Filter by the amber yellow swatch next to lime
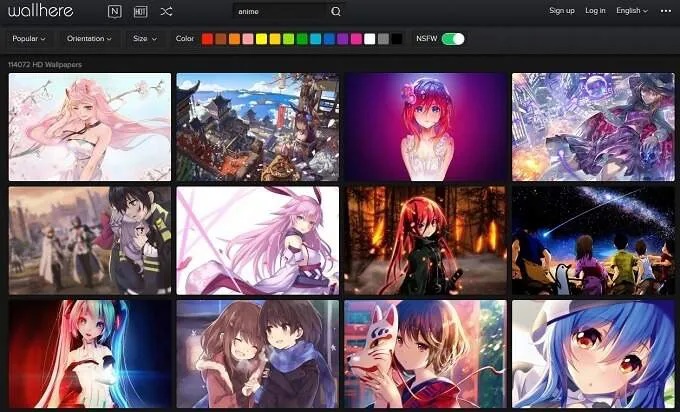Screen dimensions: 680x412 (x=275, y=39)
